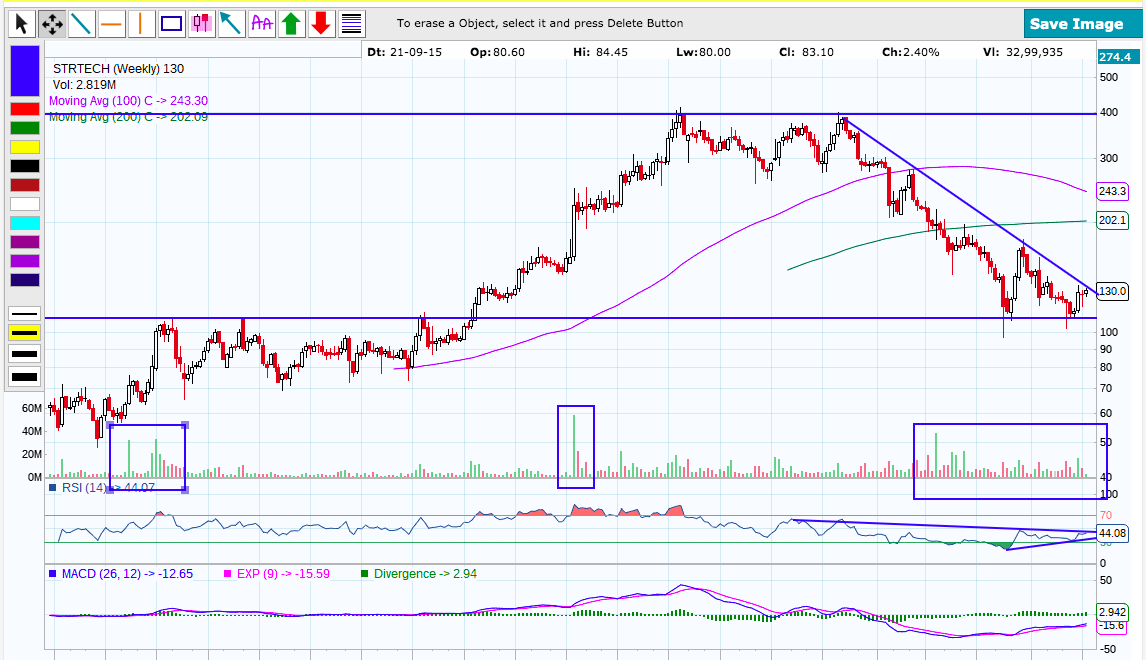This screenshot has height=660, width=1146.
Task: Click the Ch:2.40% change readout
Action: pyautogui.click(x=911, y=52)
